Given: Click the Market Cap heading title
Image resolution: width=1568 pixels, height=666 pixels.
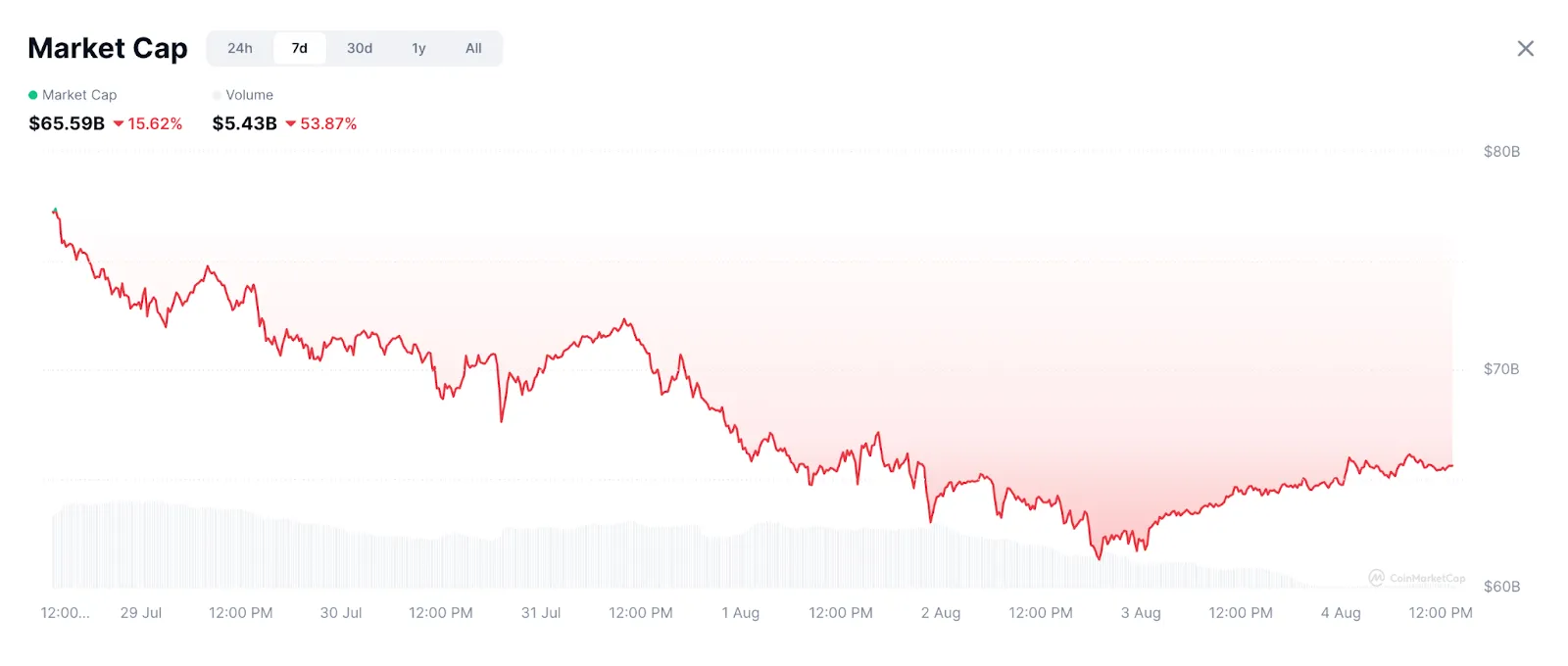Looking at the screenshot, I should (x=108, y=48).
